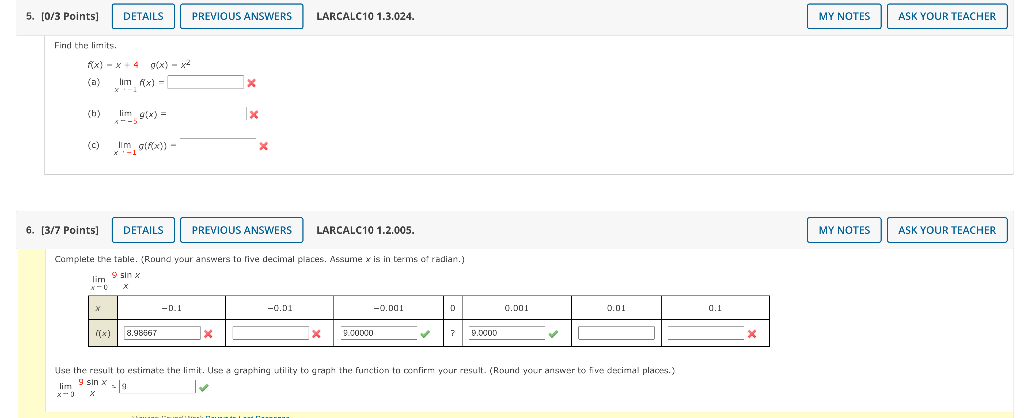Click the f(x) input under x = -0.01
The height and width of the screenshot is (418, 1024).
[x=270, y=333]
